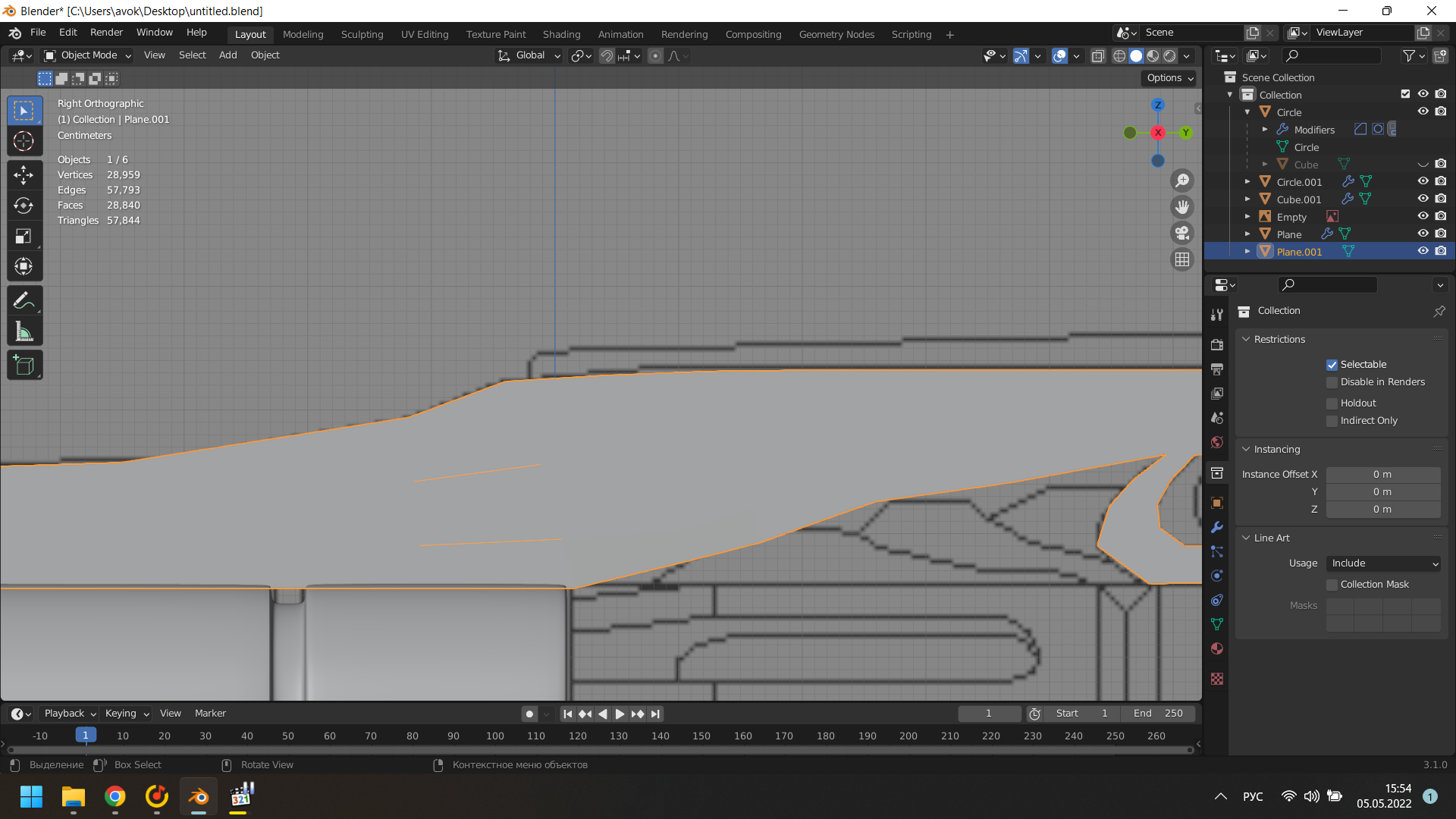Switch to the Sculpting workspace tab

pos(362,34)
